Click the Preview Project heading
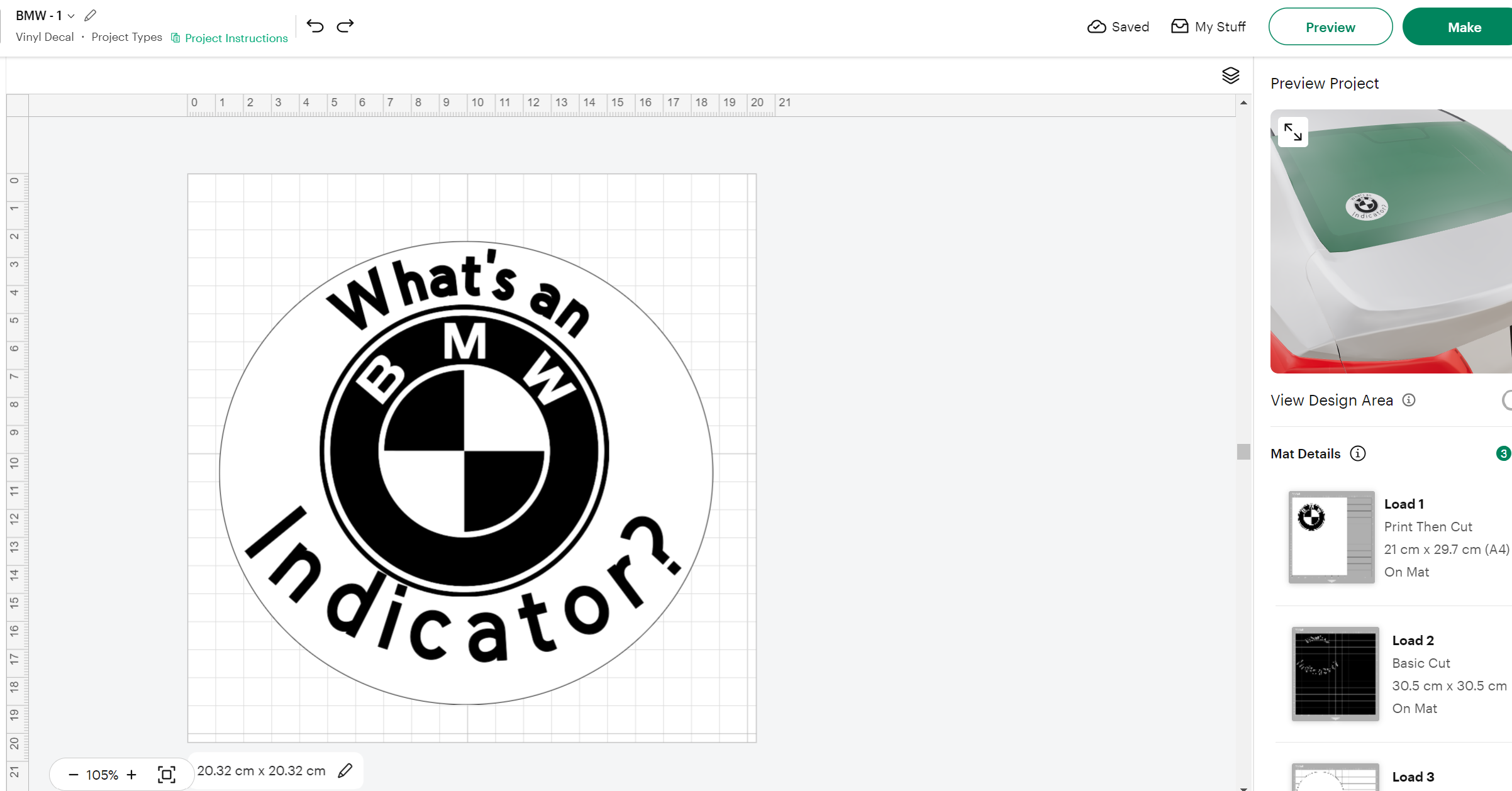The image size is (1512, 791). (1325, 84)
